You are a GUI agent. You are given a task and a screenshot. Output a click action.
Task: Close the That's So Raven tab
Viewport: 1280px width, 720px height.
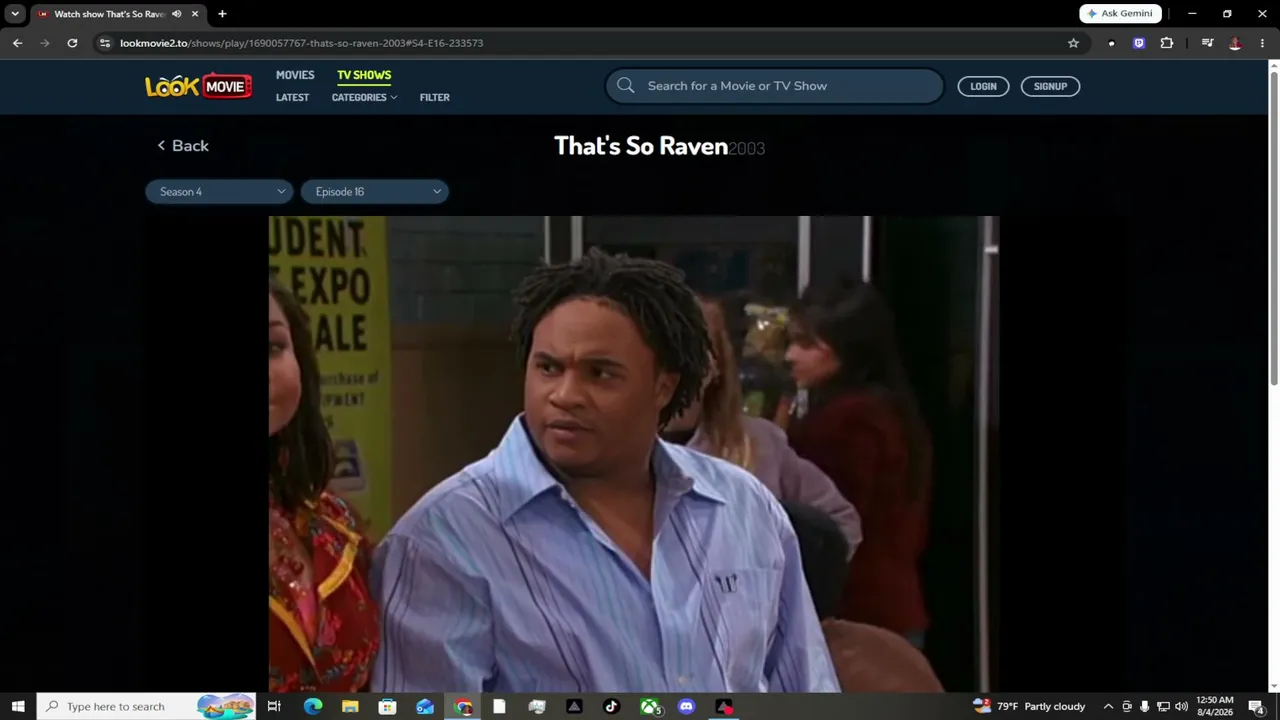195,14
